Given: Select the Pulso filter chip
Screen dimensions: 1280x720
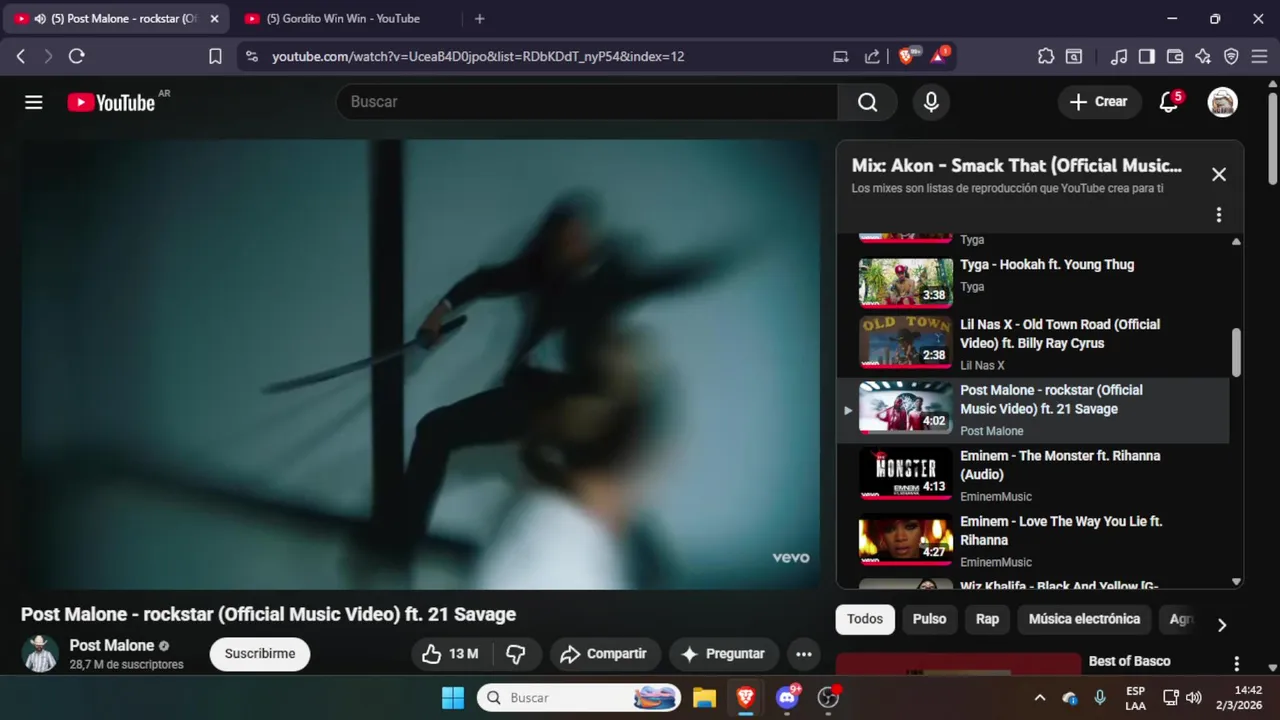Looking at the screenshot, I should (x=929, y=619).
